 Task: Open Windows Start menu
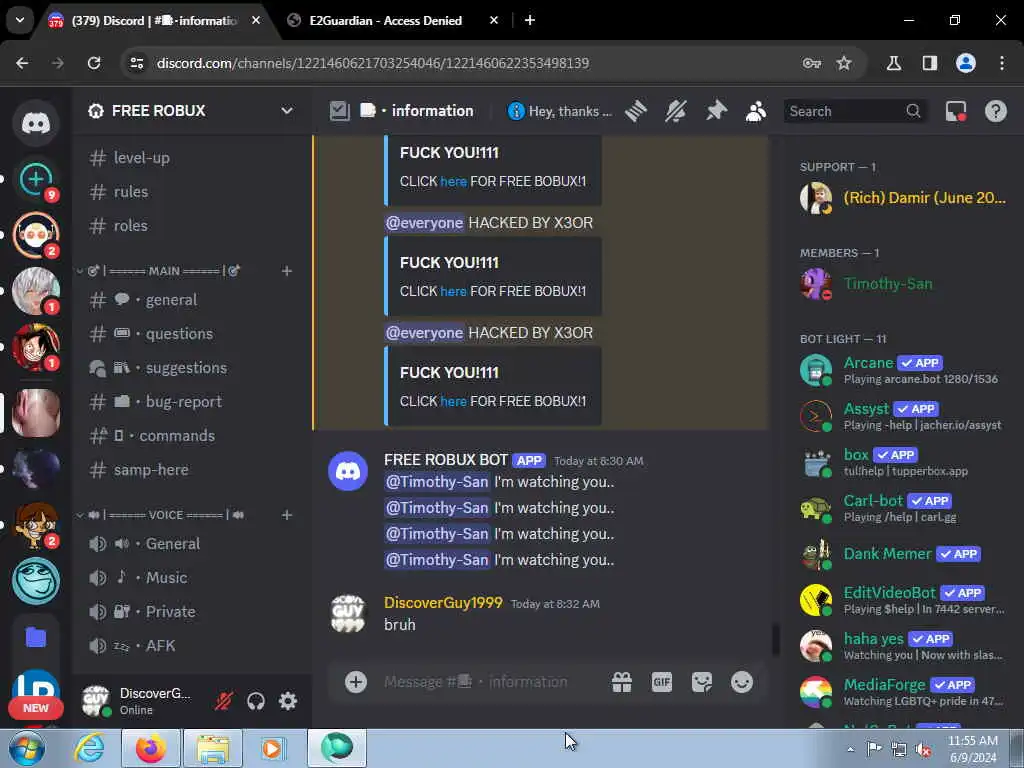pos(26,748)
